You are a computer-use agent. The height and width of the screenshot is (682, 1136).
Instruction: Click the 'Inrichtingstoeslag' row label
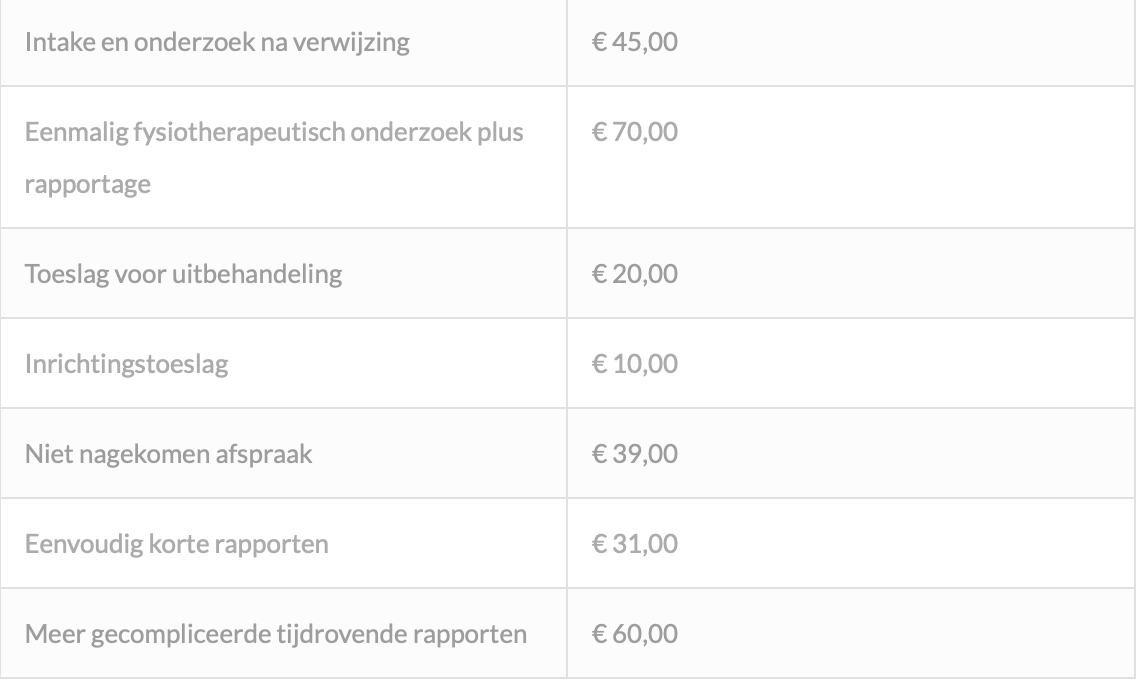point(126,364)
